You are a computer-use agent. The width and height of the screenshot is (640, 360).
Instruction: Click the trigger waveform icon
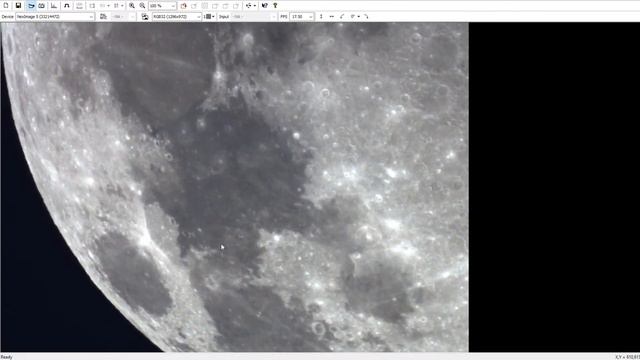click(67, 6)
